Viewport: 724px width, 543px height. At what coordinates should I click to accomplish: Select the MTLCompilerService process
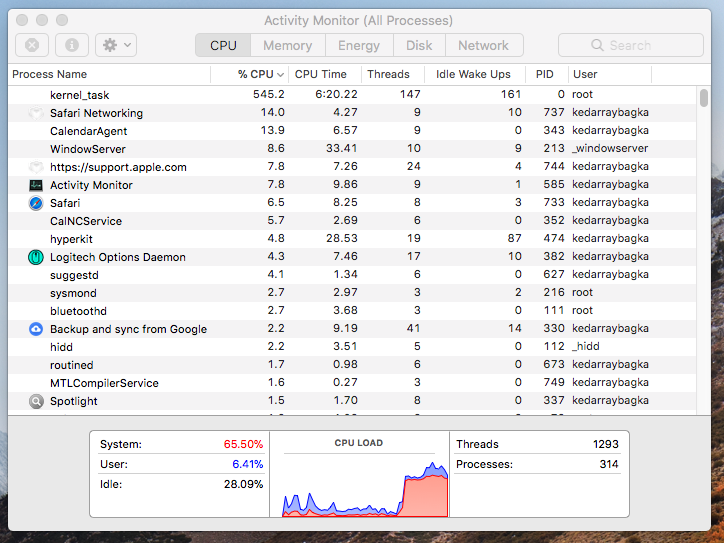(352, 383)
